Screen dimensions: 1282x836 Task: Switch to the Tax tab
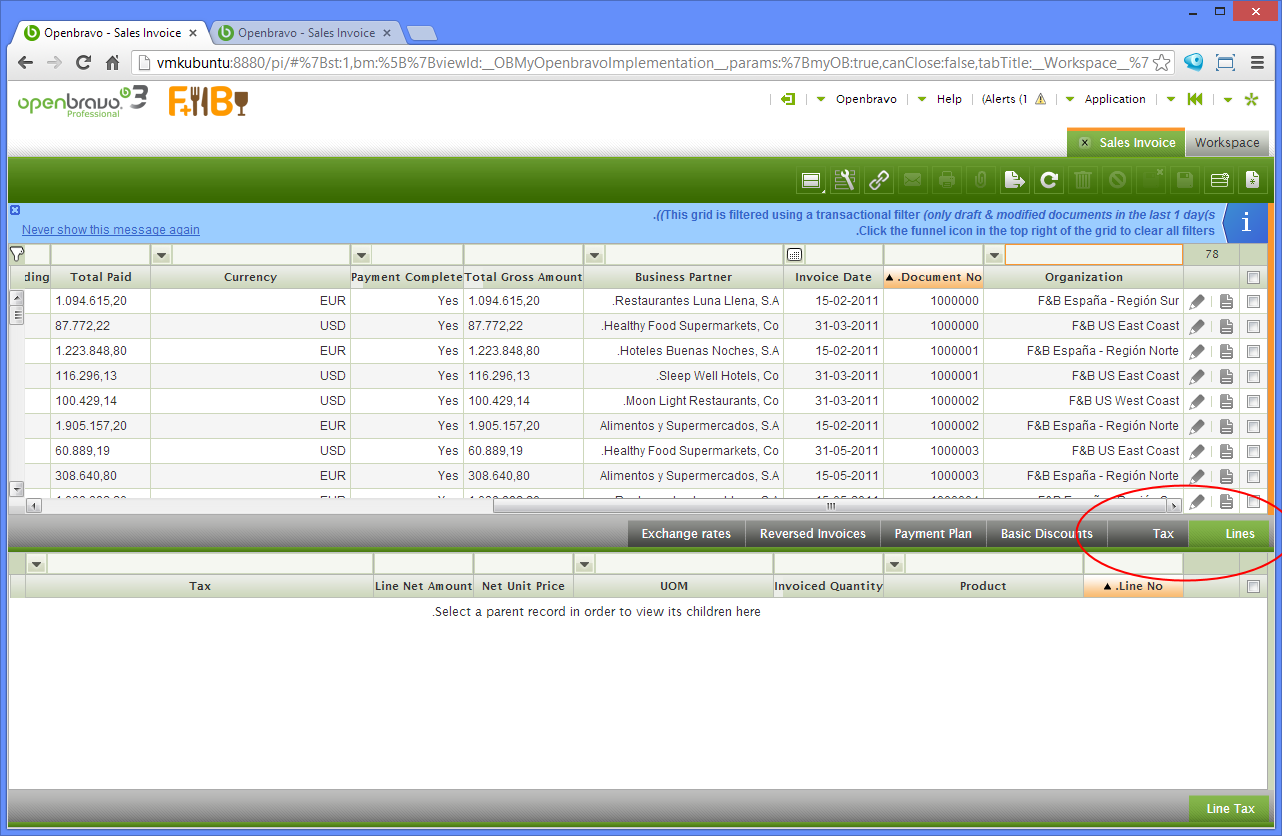click(x=1162, y=534)
